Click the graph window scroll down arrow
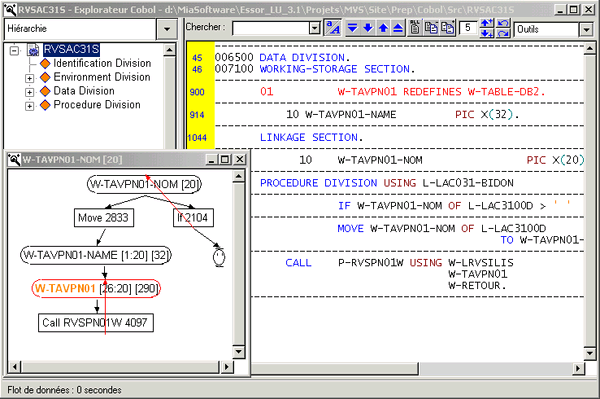The image size is (600, 399). [x=238, y=352]
